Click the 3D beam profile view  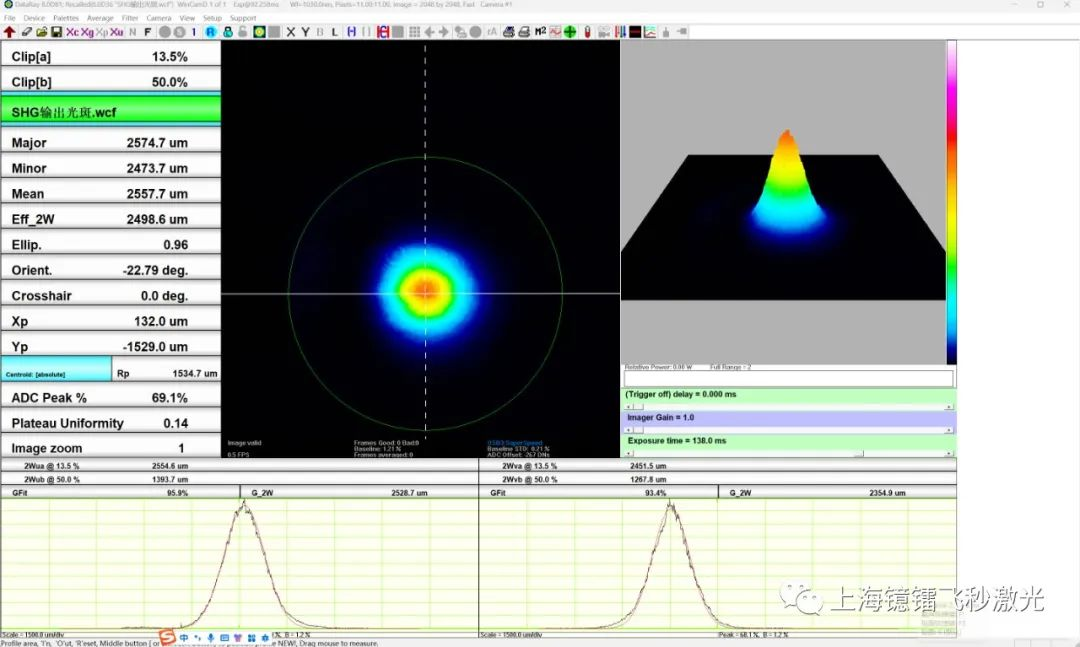783,200
